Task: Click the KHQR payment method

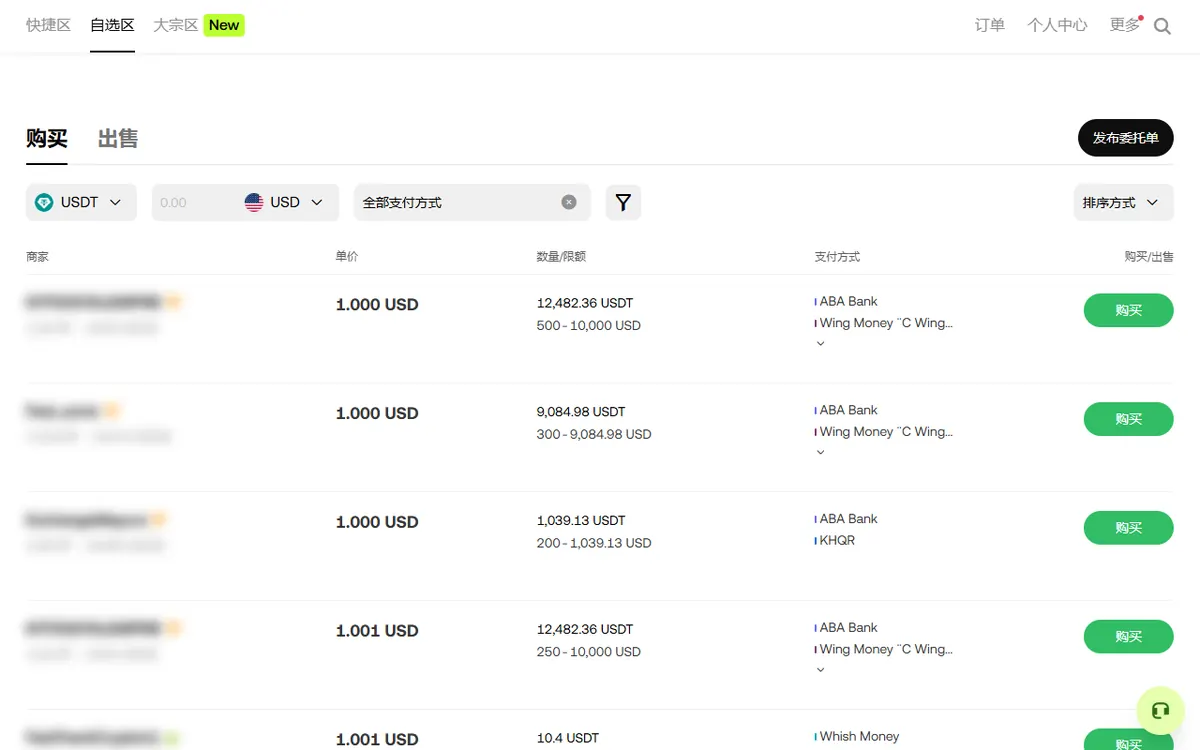Action: (x=837, y=541)
